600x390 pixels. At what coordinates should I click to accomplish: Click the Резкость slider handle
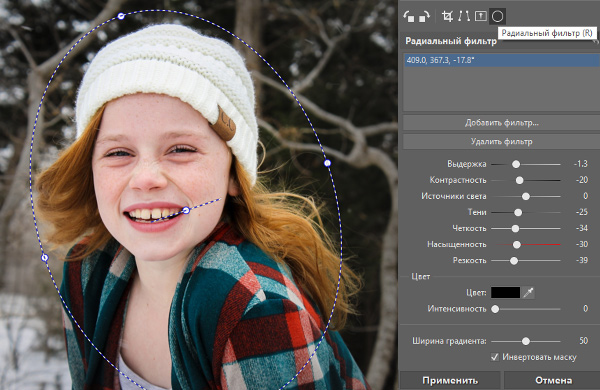tap(514, 261)
